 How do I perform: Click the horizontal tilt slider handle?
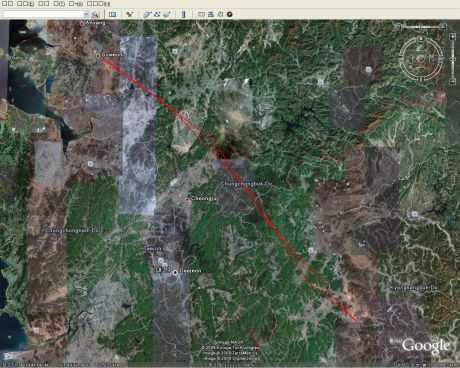tap(421, 27)
